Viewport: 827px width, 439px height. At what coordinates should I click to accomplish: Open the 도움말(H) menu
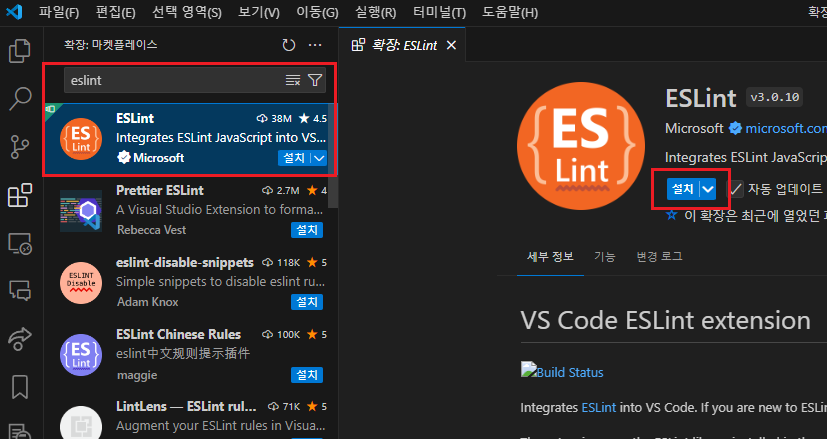pyautogui.click(x=510, y=12)
